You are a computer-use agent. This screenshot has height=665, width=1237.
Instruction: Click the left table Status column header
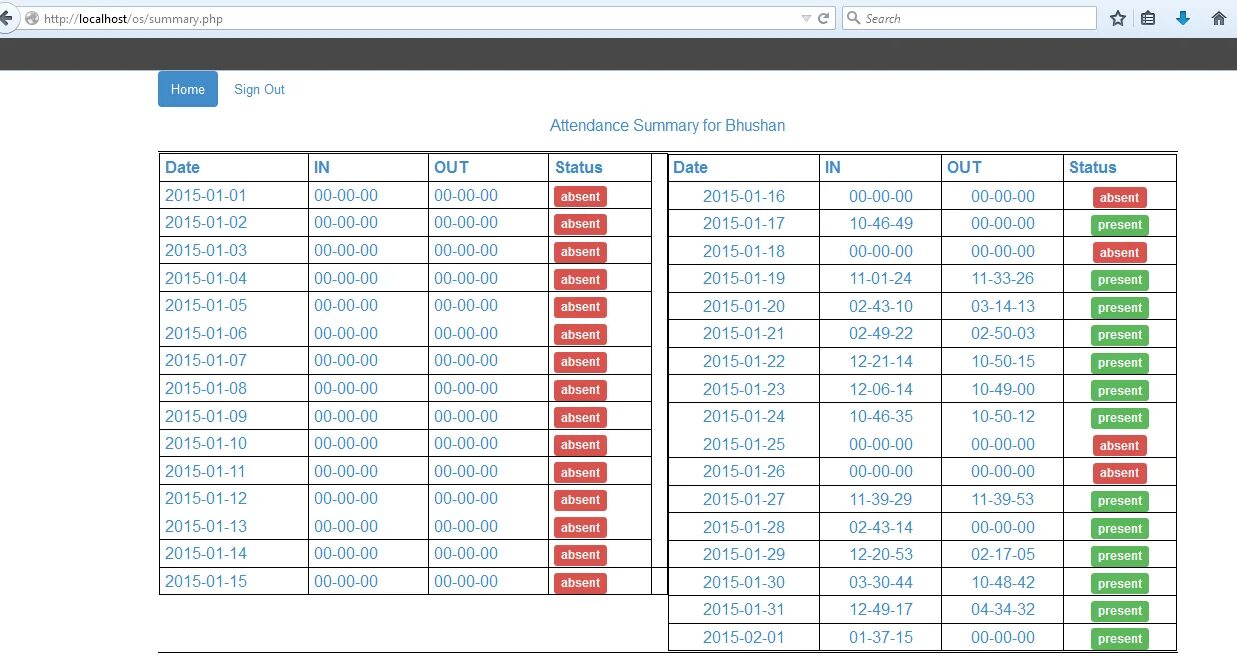tap(579, 167)
